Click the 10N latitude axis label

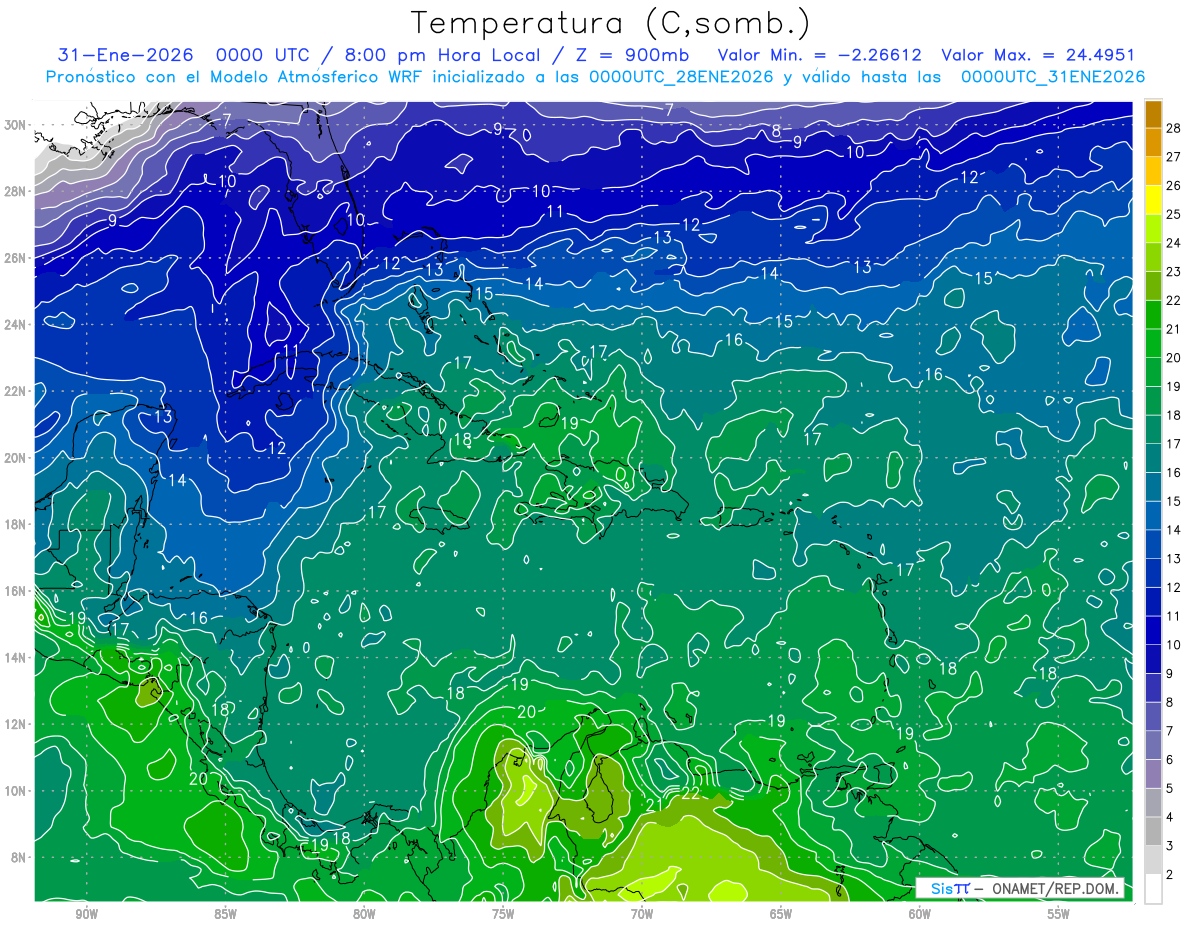17,791
